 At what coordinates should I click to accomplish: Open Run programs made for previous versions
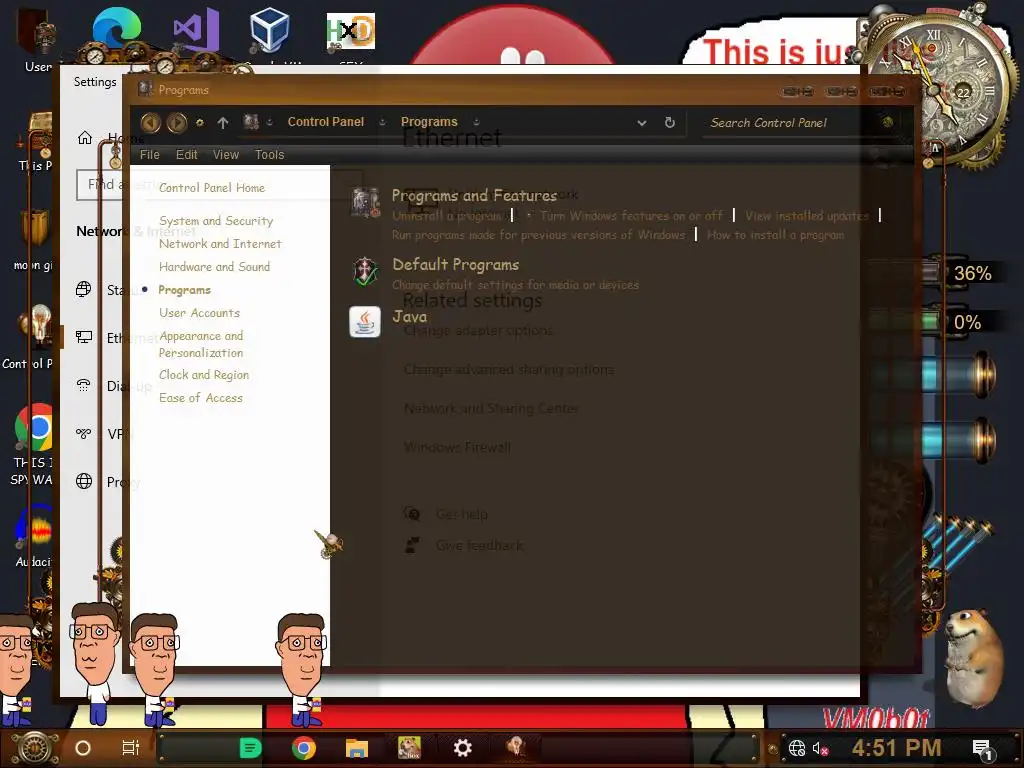click(x=539, y=234)
